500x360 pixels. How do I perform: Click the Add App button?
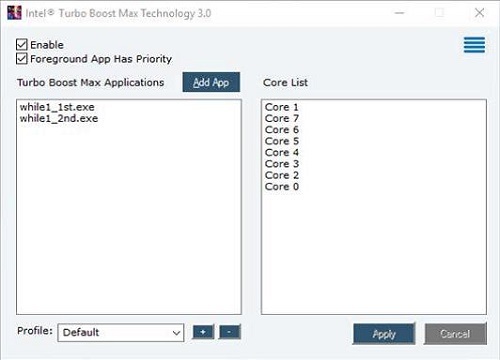coord(211,82)
